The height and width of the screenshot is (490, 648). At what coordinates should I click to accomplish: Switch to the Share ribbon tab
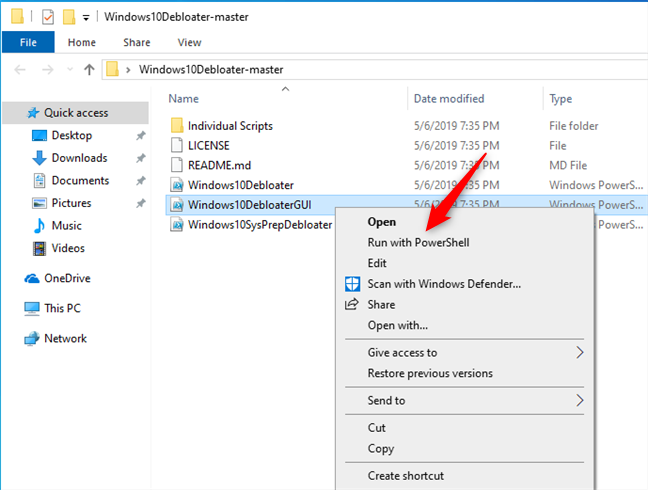tap(137, 42)
